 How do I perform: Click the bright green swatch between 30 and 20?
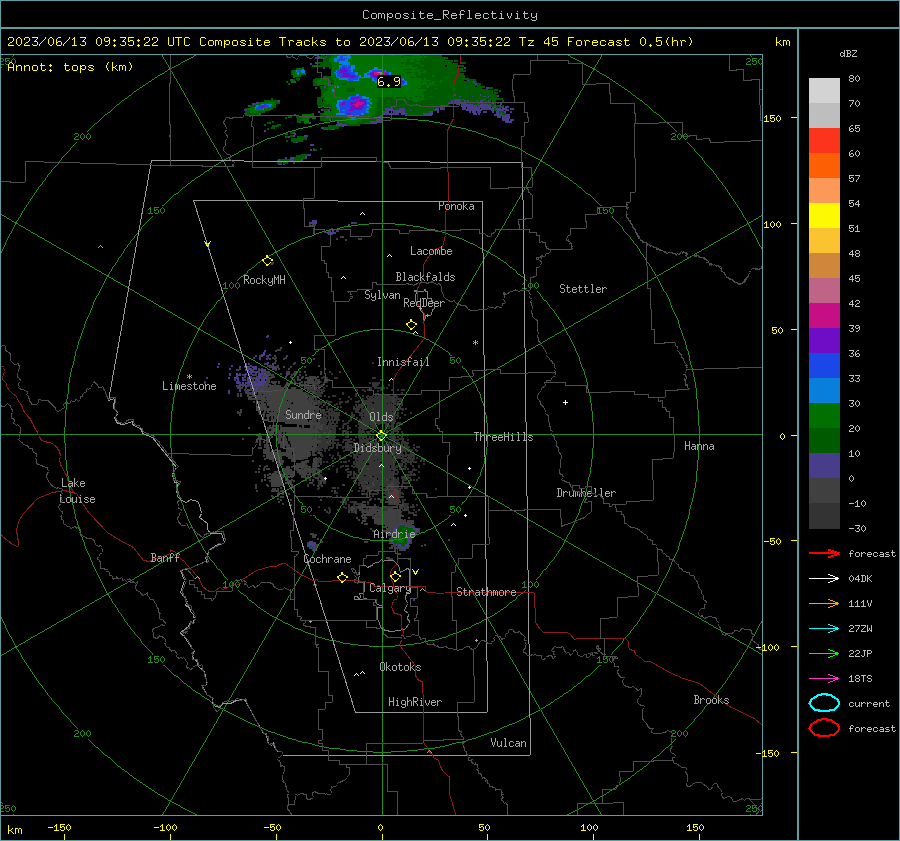(824, 415)
